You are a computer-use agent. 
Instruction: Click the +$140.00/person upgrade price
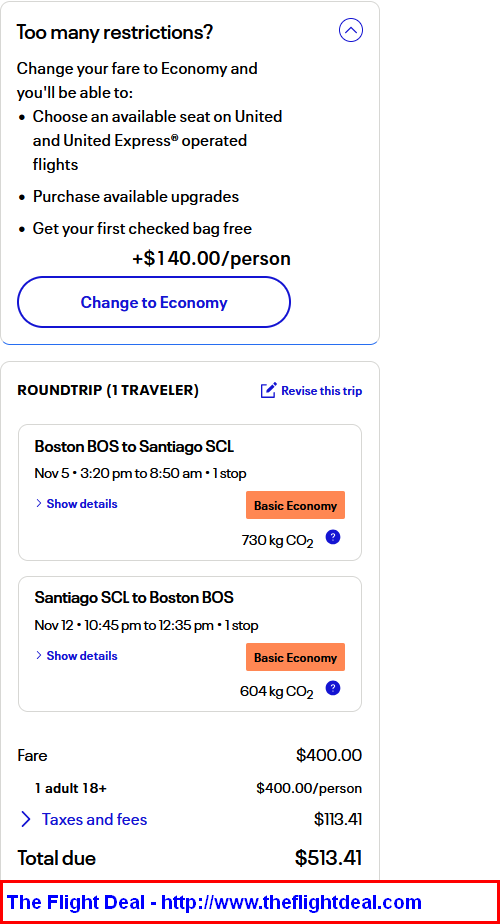tap(212, 258)
